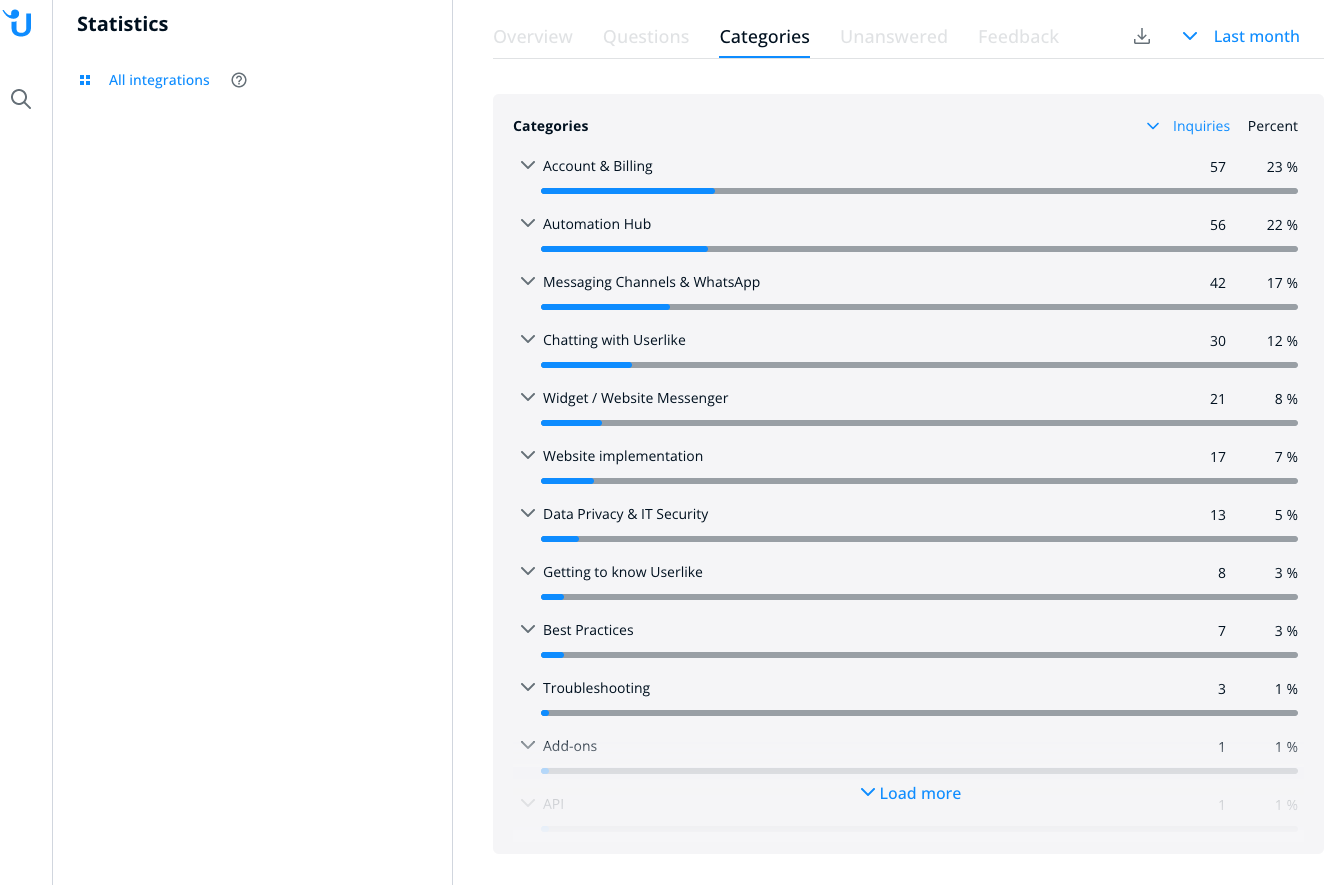Click the Getting to know Userlike label
Image resolution: width=1343 pixels, height=885 pixels.
point(622,572)
